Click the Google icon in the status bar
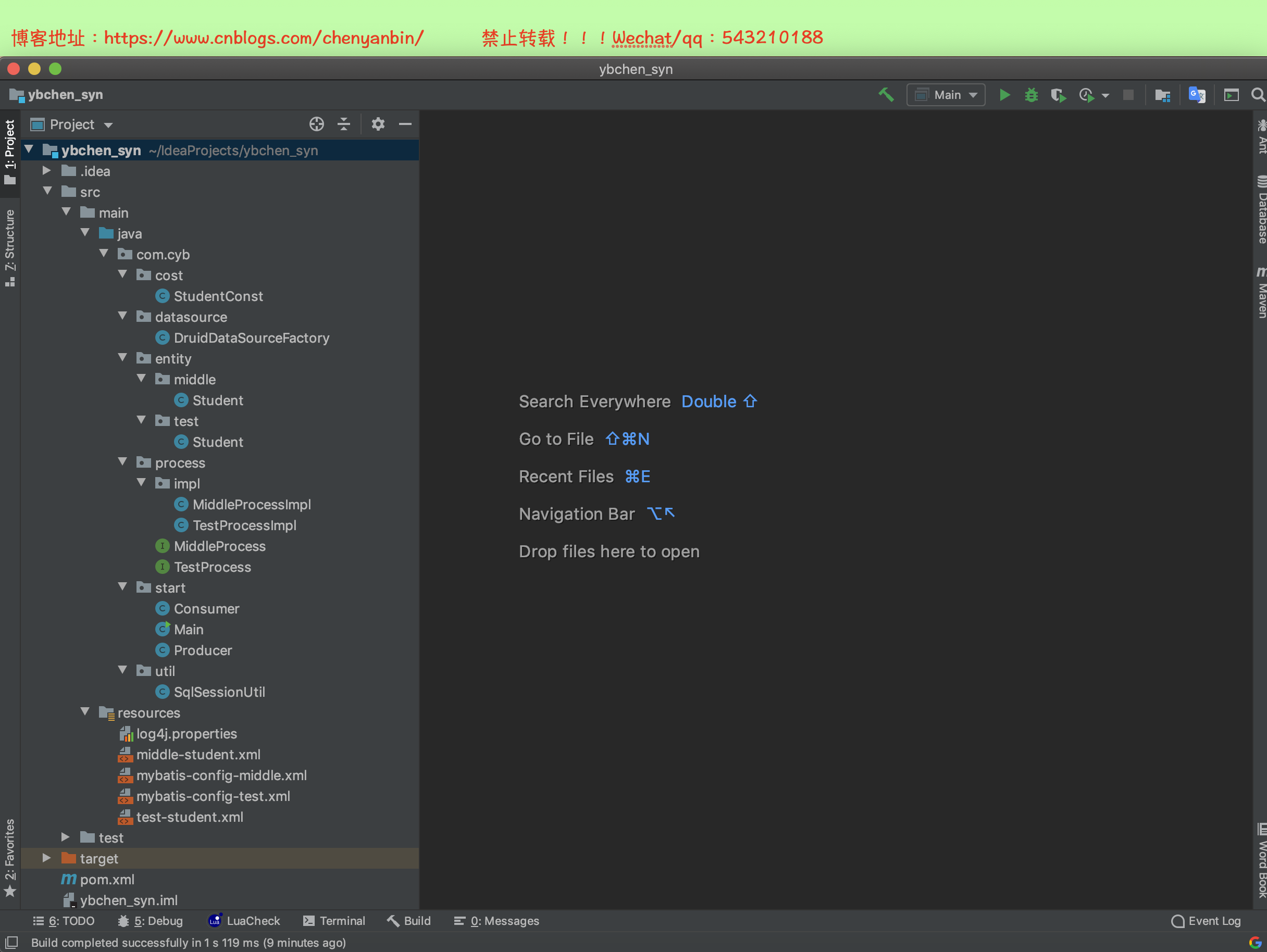The width and height of the screenshot is (1267, 952). pyautogui.click(x=1255, y=942)
